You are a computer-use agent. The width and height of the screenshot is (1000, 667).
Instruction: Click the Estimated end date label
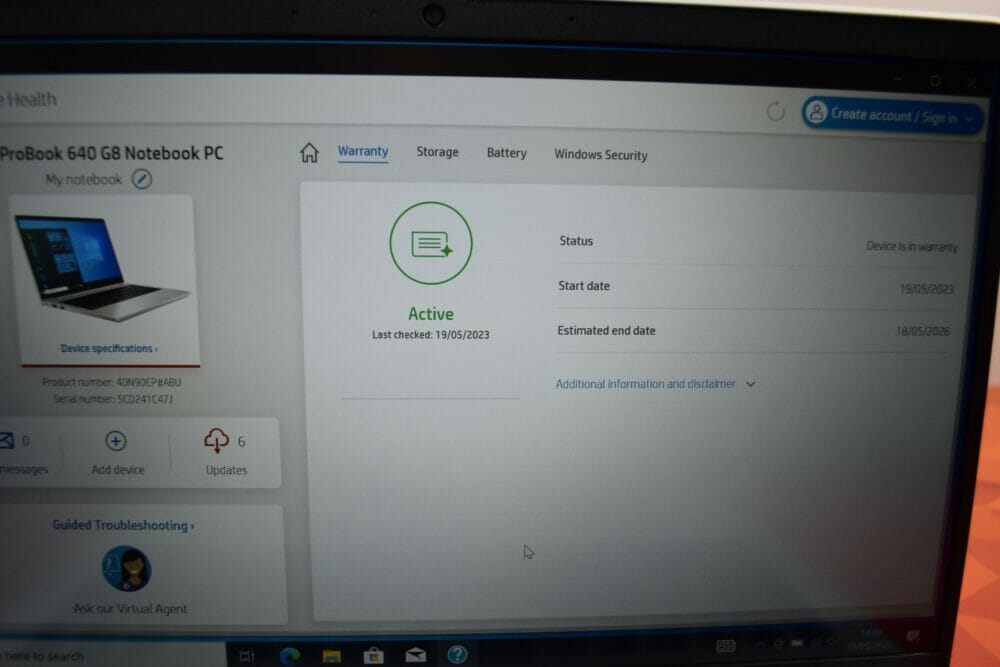click(607, 330)
